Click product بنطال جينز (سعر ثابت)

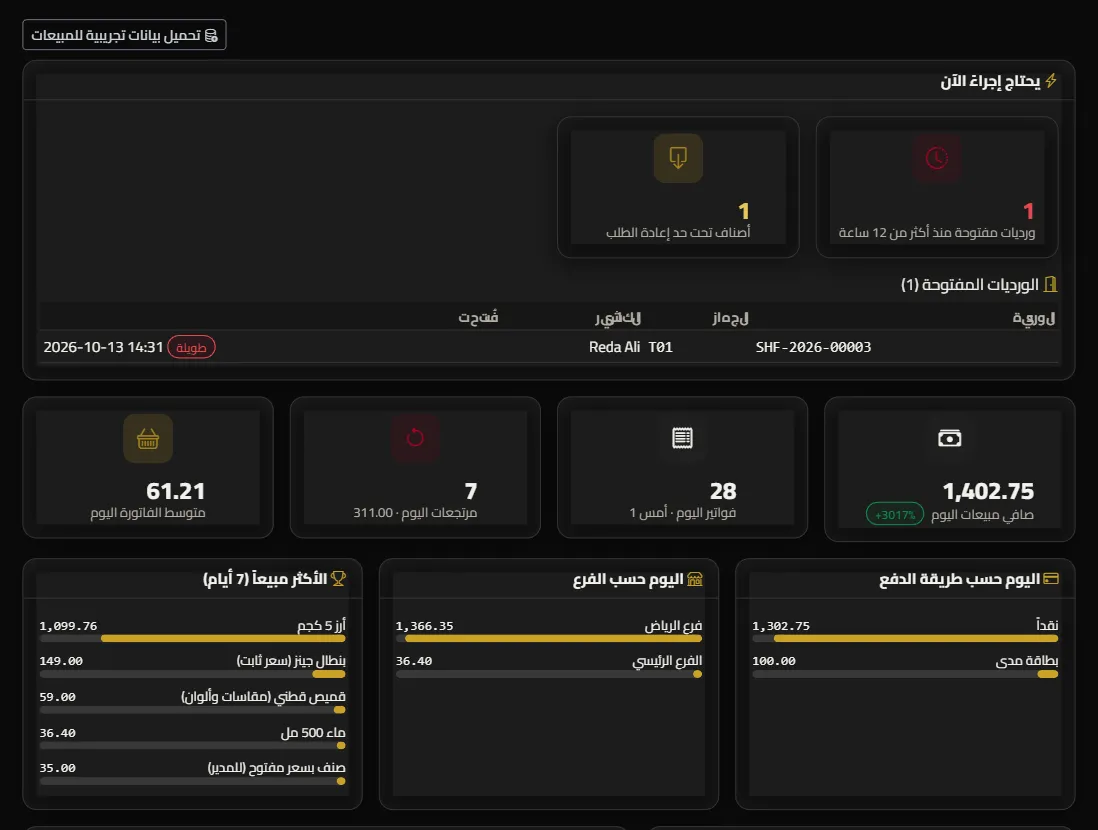(291, 660)
